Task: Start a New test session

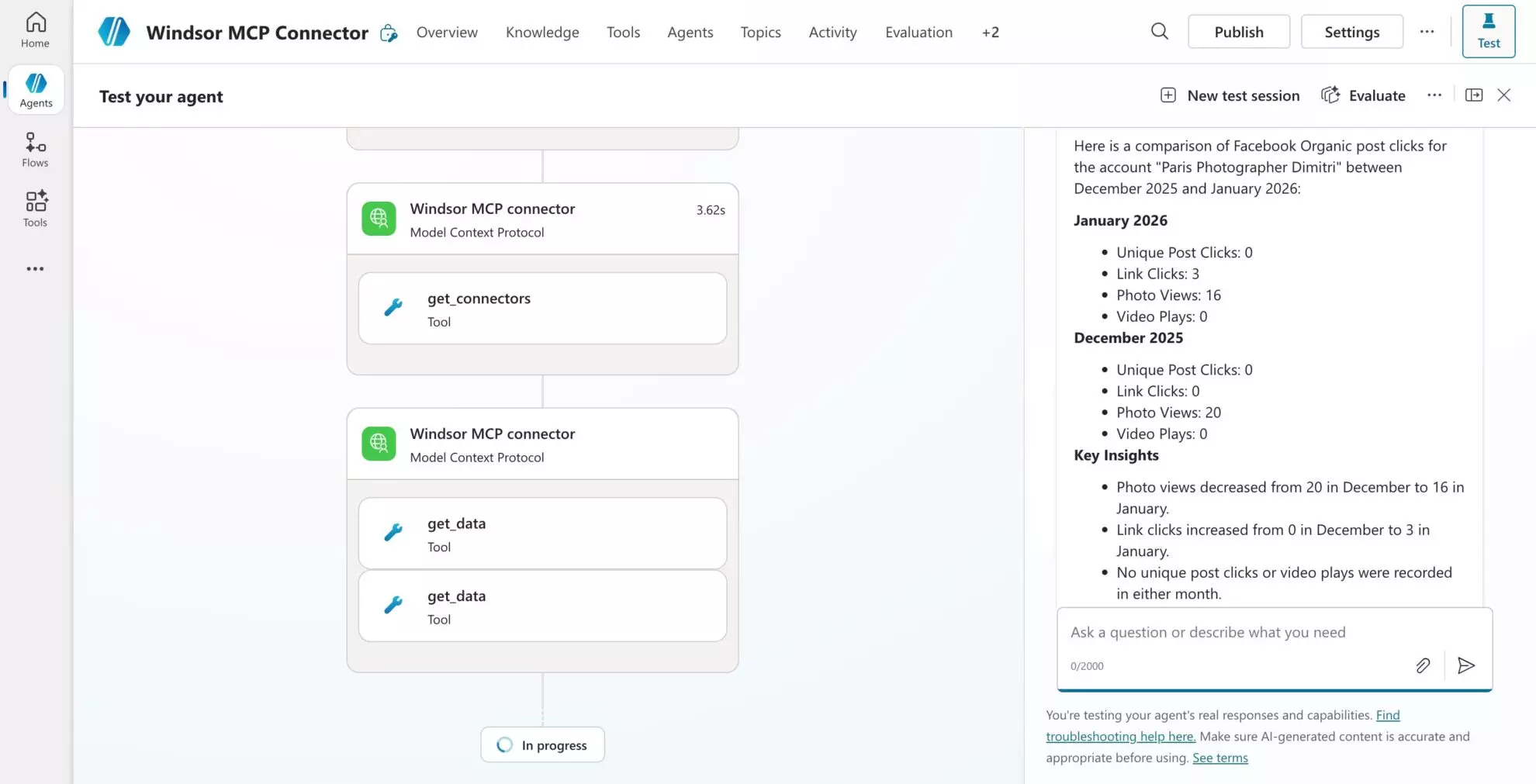Action: click(x=1230, y=95)
